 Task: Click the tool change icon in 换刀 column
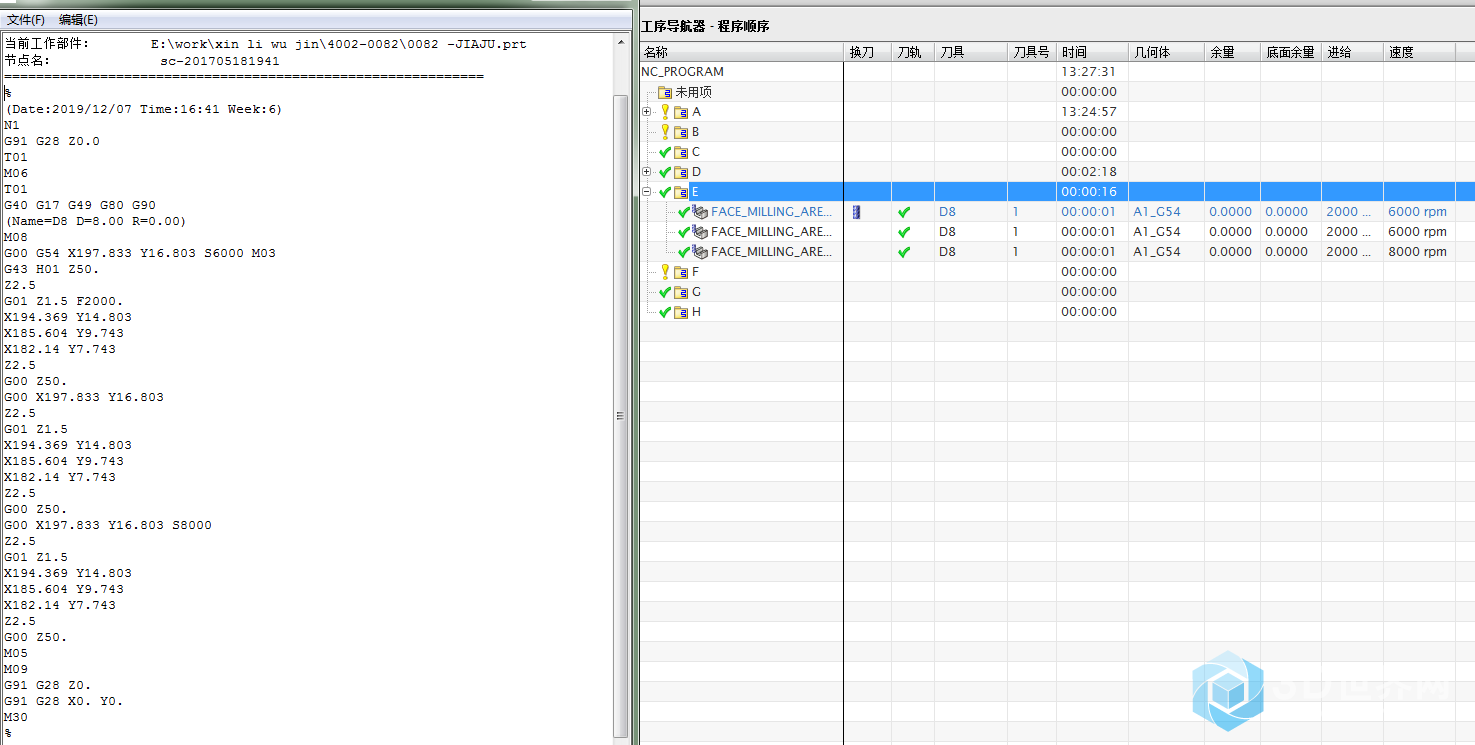tap(856, 212)
